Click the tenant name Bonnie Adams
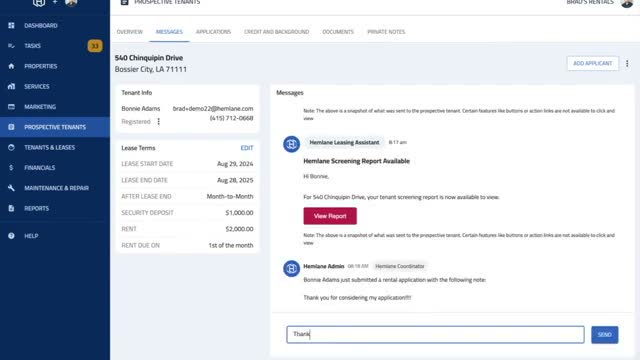Viewport: 640px width, 360px height. (141, 109)
